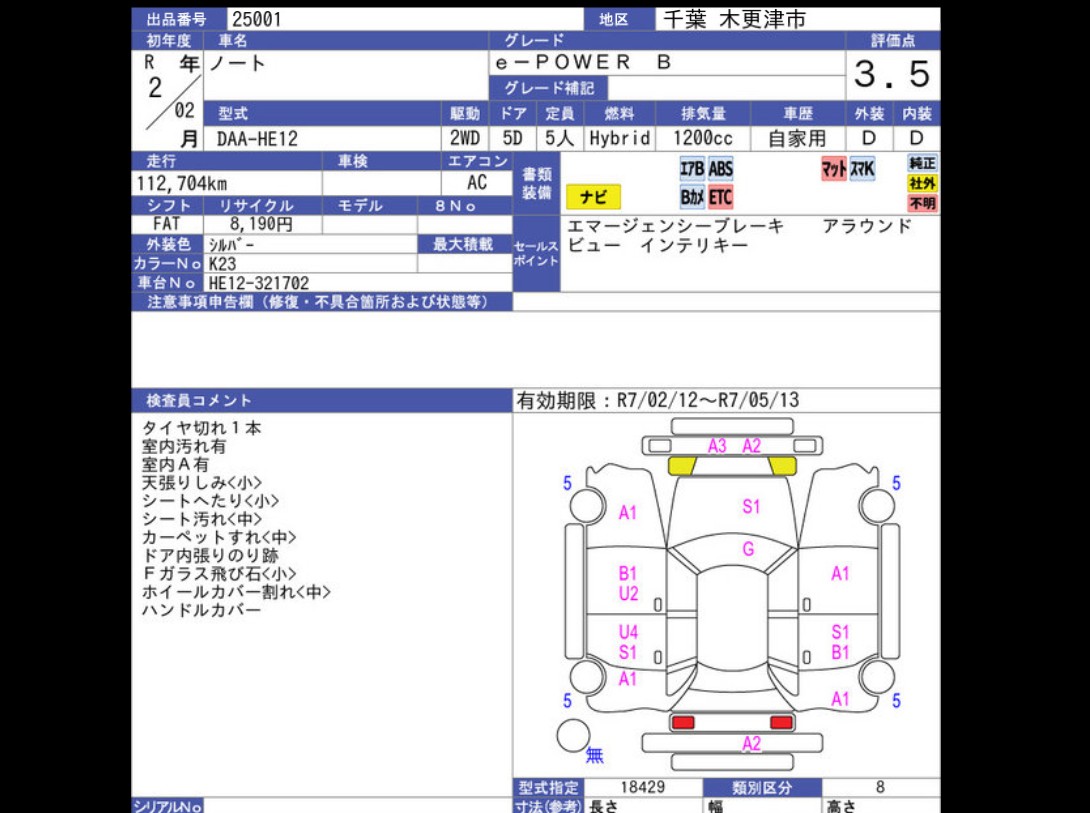Click the red ETC equipment badge
This screenshot has height=813, width=1090.
720,197
